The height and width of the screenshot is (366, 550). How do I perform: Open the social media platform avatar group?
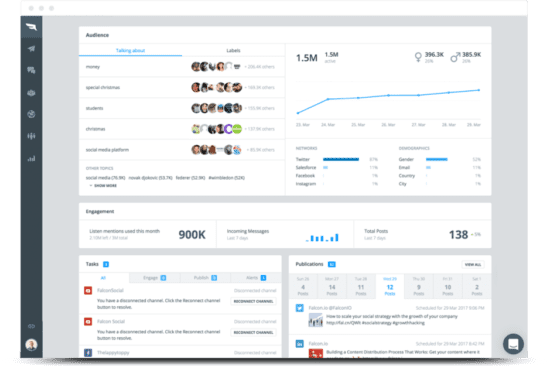tap(216, 150)
